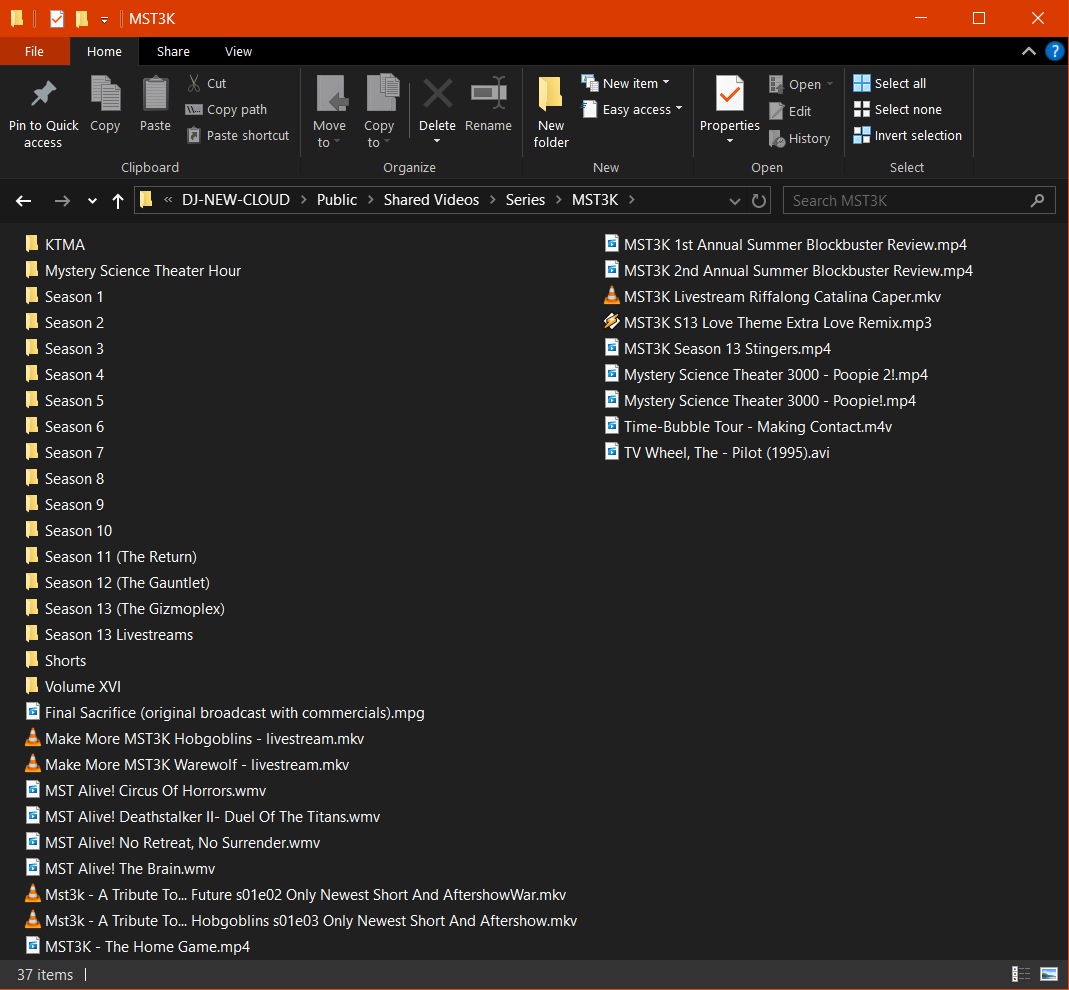Select Mystery Science Theater 3000 - Poopie!.mp4
The height and width of the screenshot is (990, 1069).
coord(759,400)
